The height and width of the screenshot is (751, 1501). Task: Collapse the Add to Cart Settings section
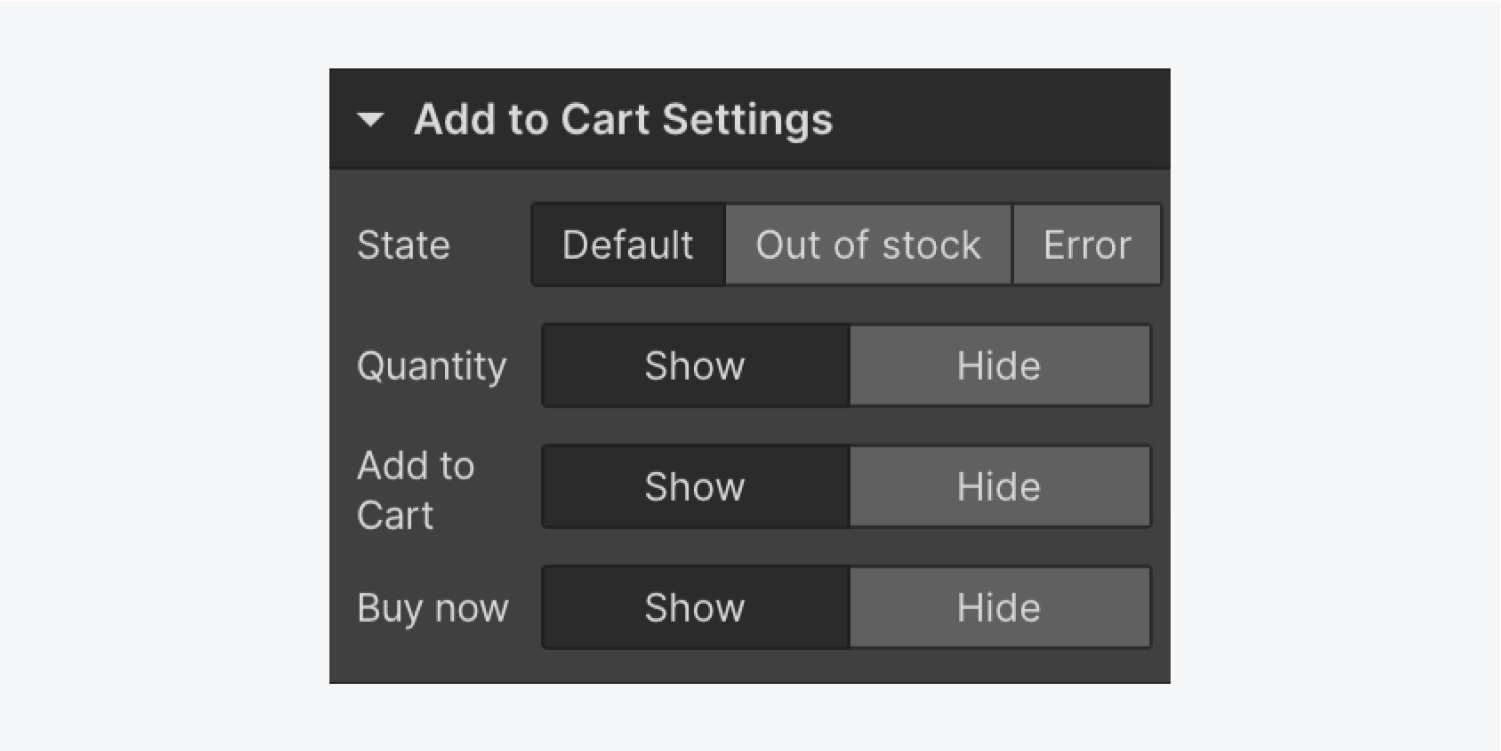[x=371, y=120]
